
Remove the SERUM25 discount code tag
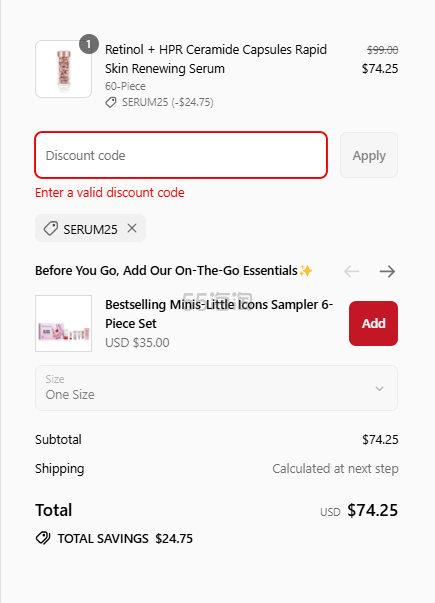pos(132,228)
